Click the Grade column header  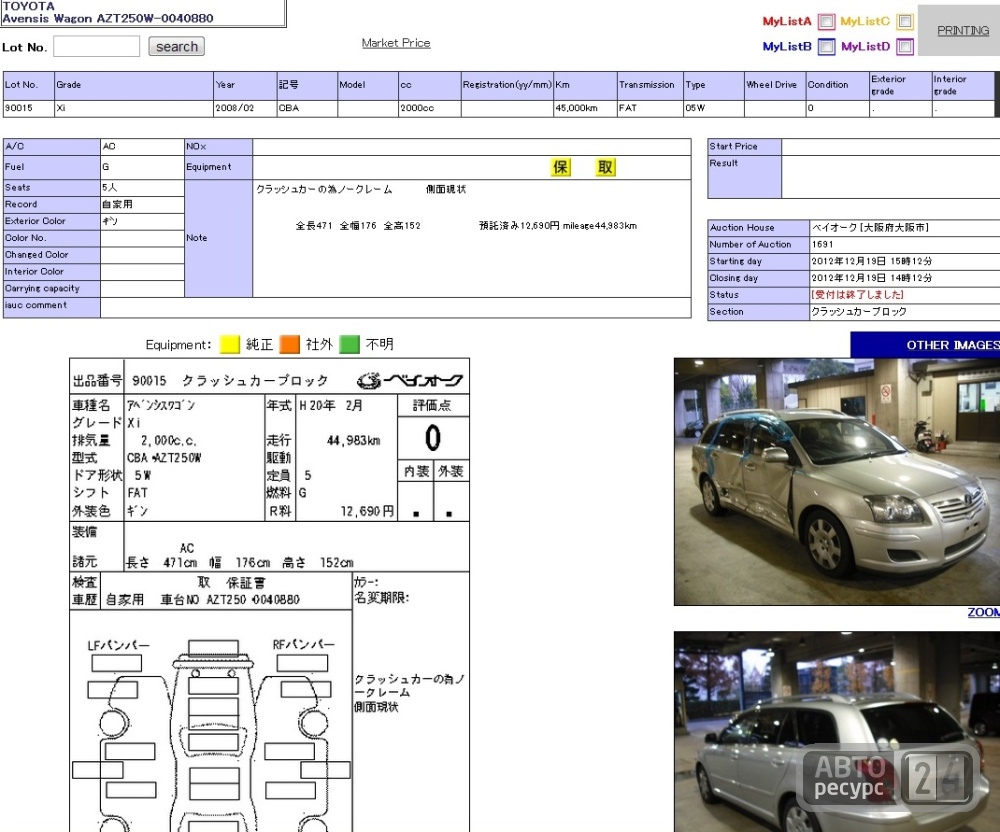click(x=133, y=85)
